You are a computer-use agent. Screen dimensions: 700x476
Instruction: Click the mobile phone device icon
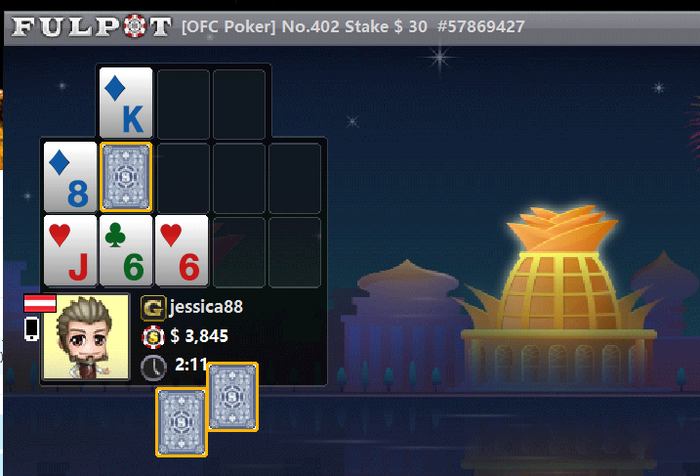(x=32, y=329)
